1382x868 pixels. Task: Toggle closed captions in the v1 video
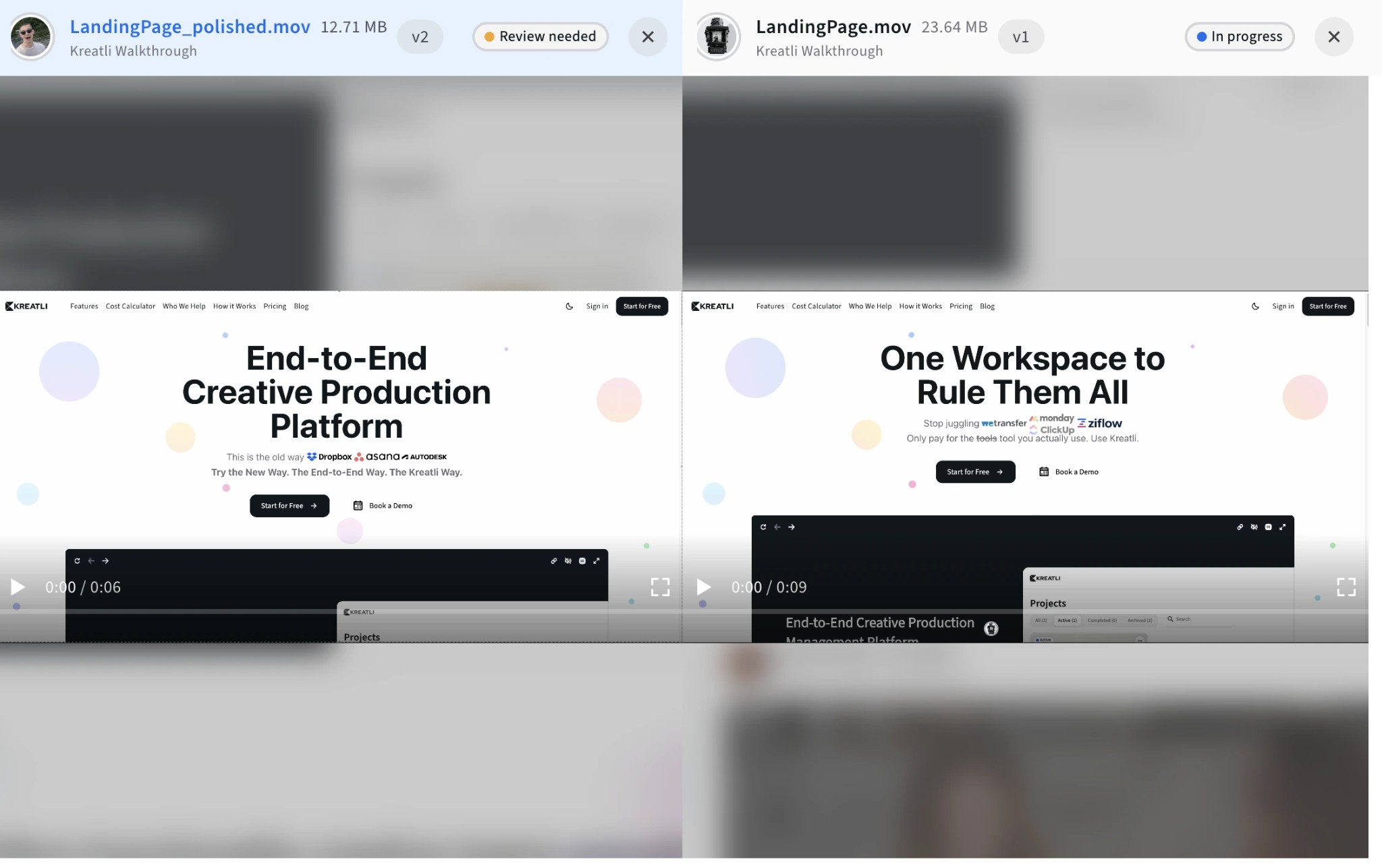(x=1267, y=527)
